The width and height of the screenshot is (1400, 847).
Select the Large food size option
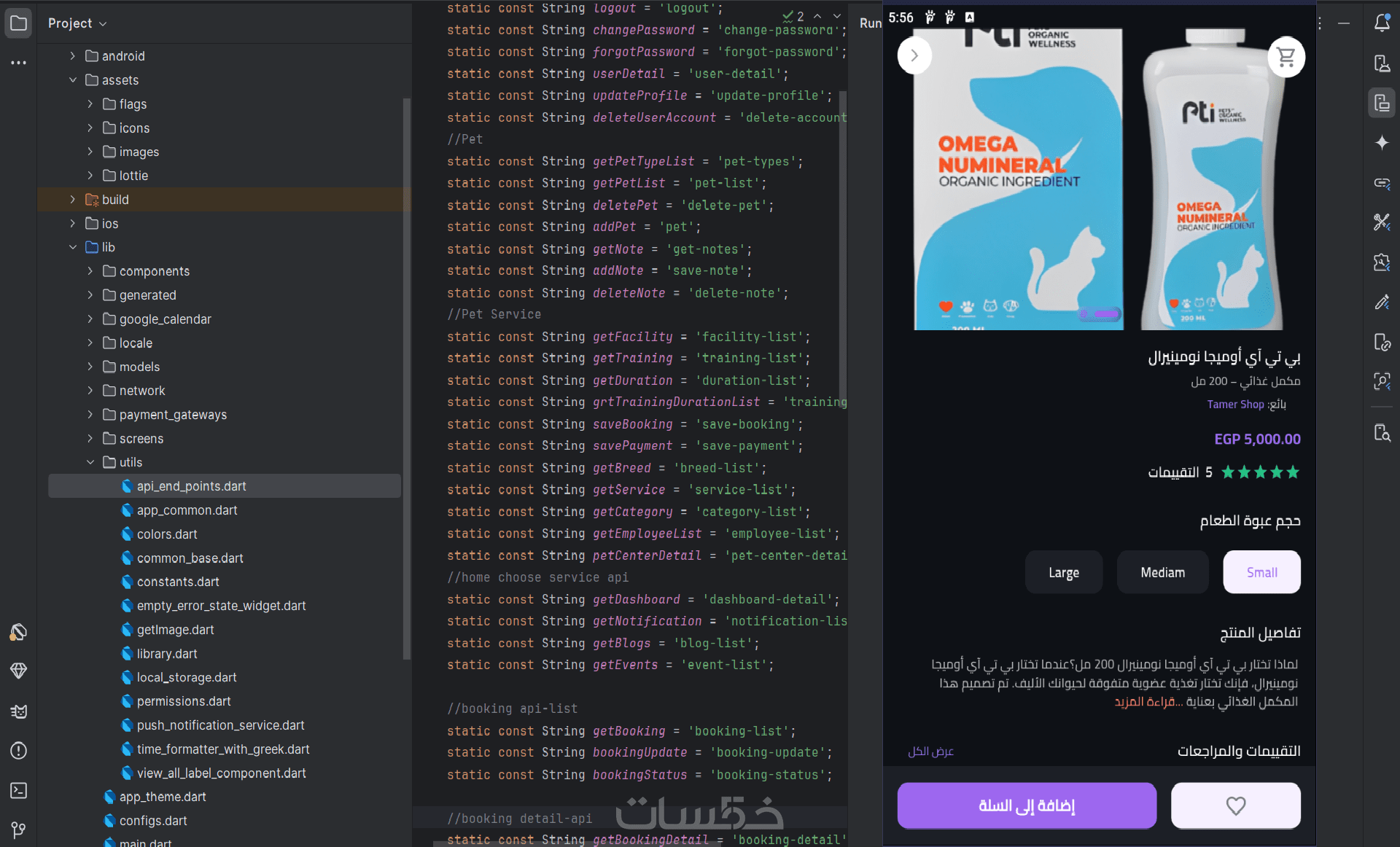coord(1063,572)
